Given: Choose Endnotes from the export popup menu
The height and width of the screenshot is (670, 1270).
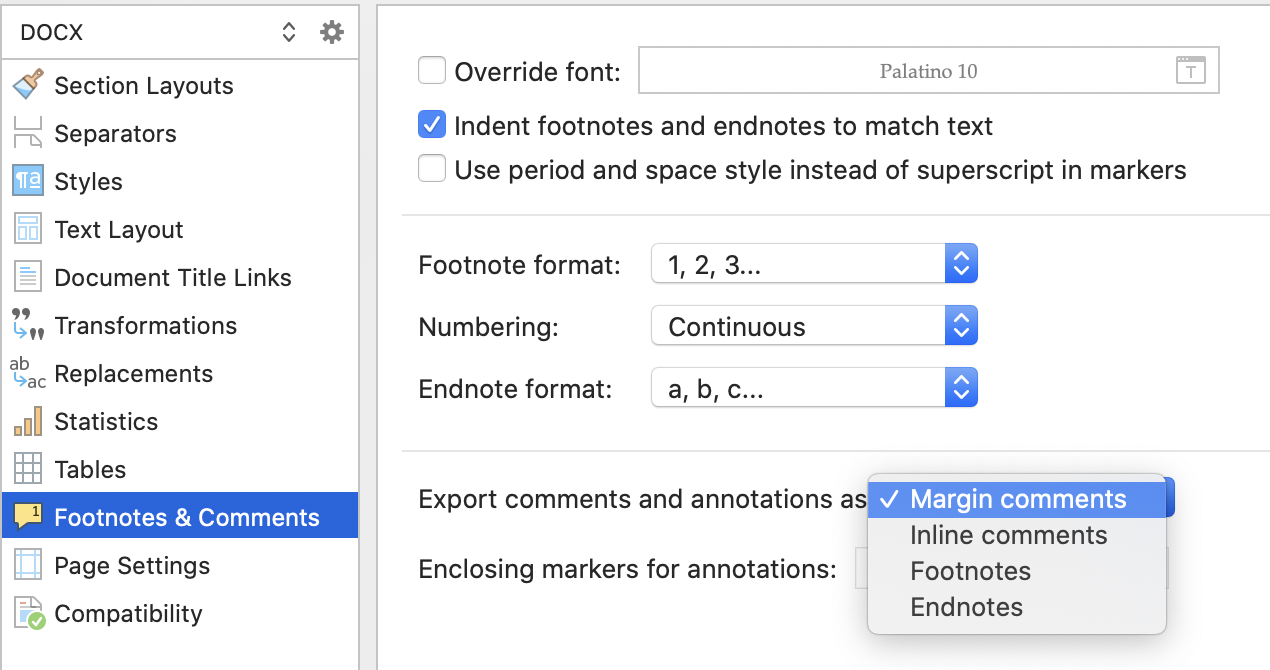Looking at the screenshot, I should [1017, 607].
